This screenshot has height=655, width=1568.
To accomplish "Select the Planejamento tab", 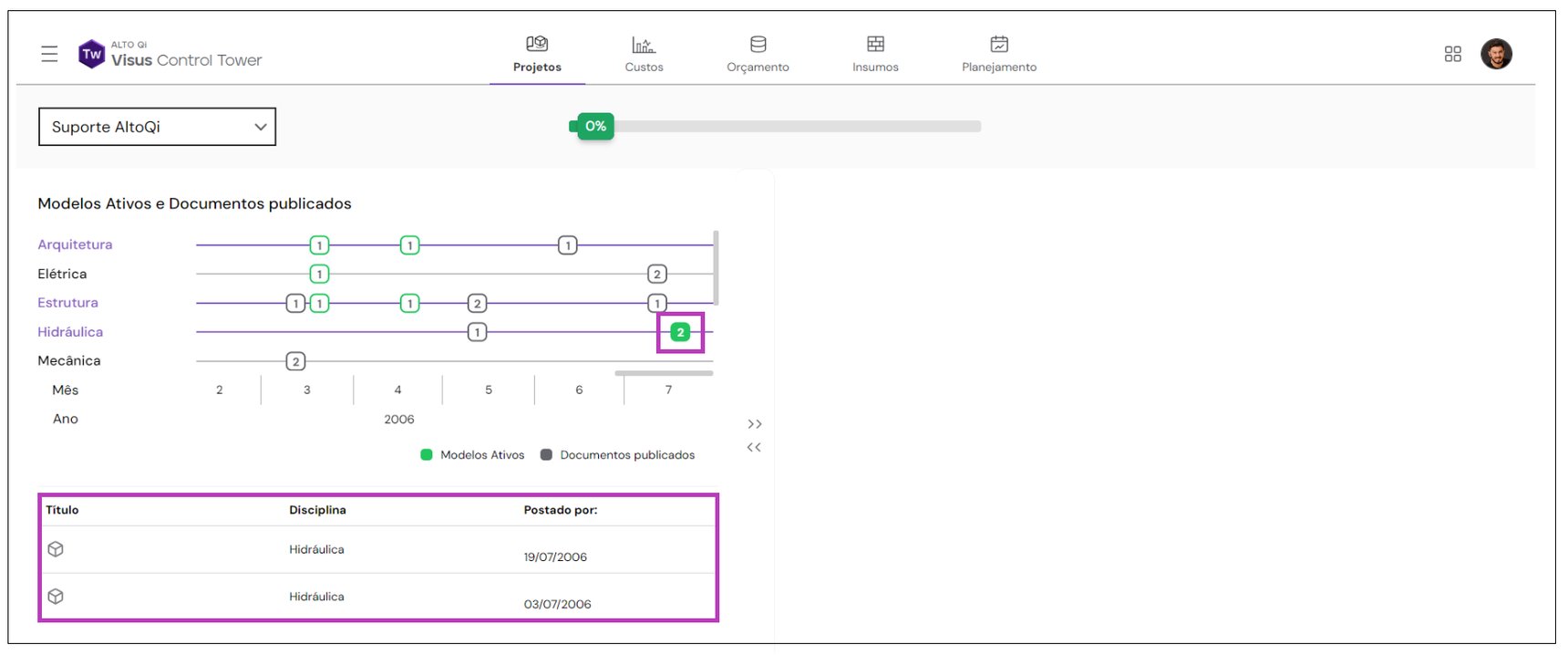I will 999,55.
